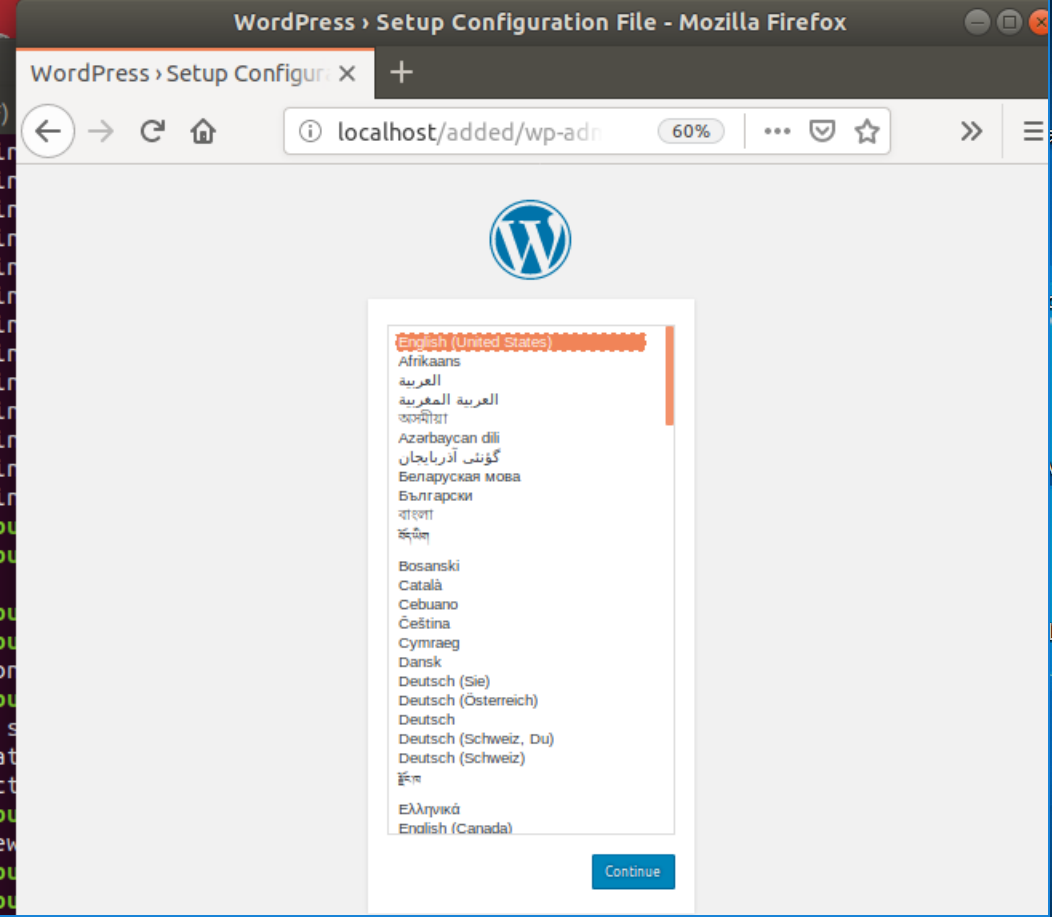Select English (United States) language
Screen dimensions: 1052x917
(x=521, y=342)
